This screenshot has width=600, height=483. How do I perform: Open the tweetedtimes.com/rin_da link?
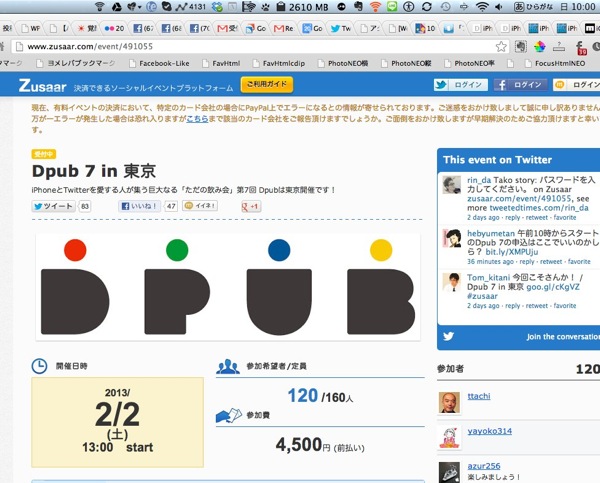point(539,208)
